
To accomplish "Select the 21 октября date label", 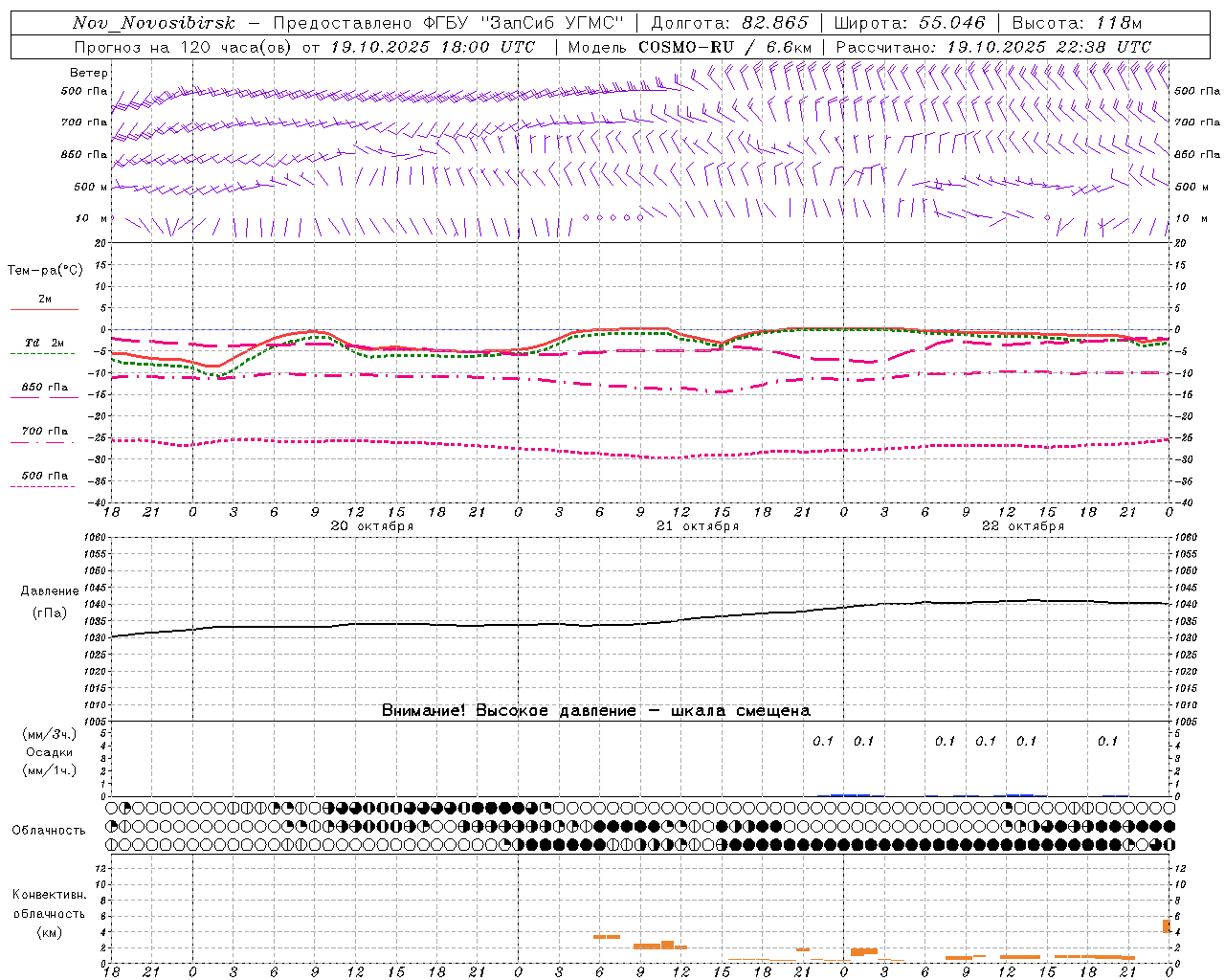I will pos(698,526).
